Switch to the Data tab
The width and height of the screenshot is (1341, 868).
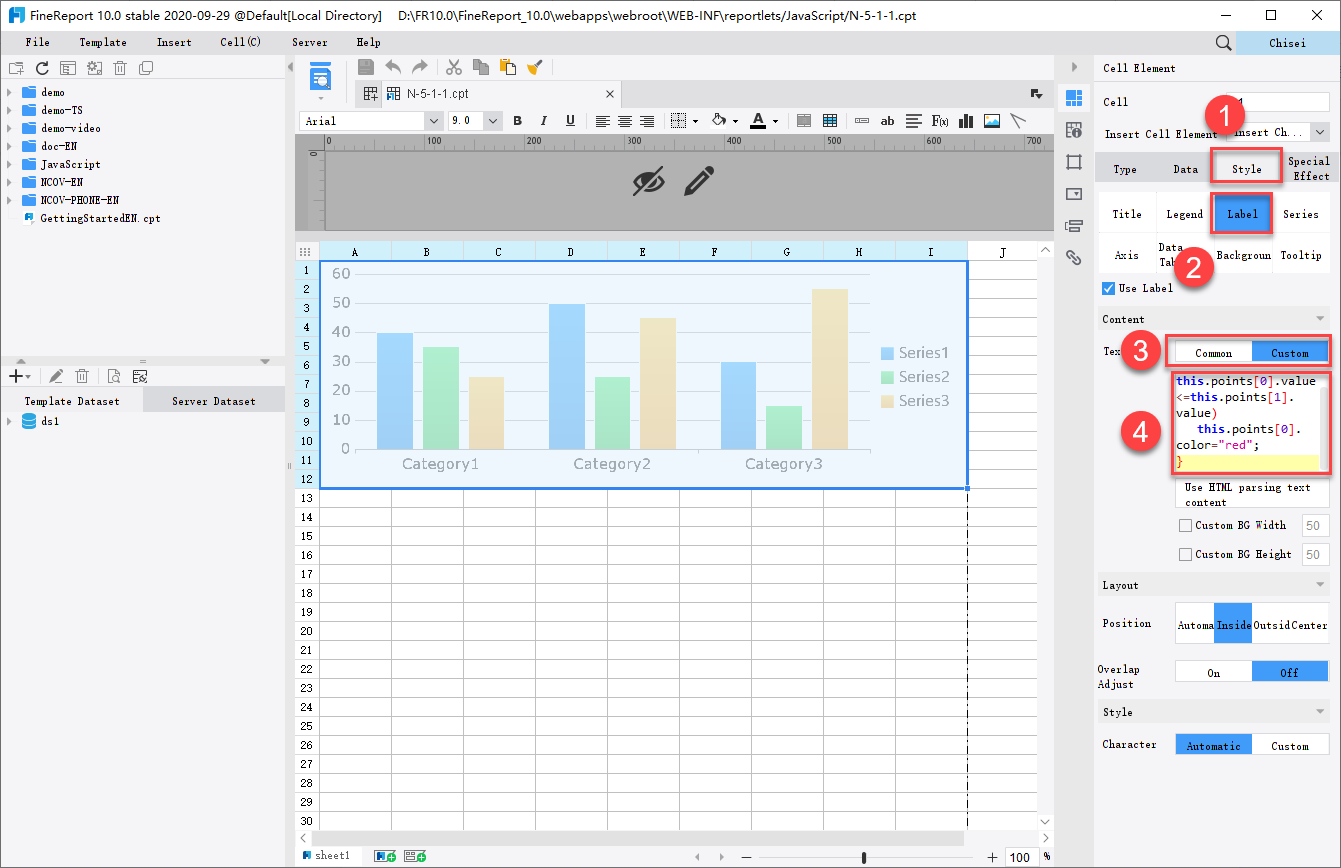click(1186, 169)
